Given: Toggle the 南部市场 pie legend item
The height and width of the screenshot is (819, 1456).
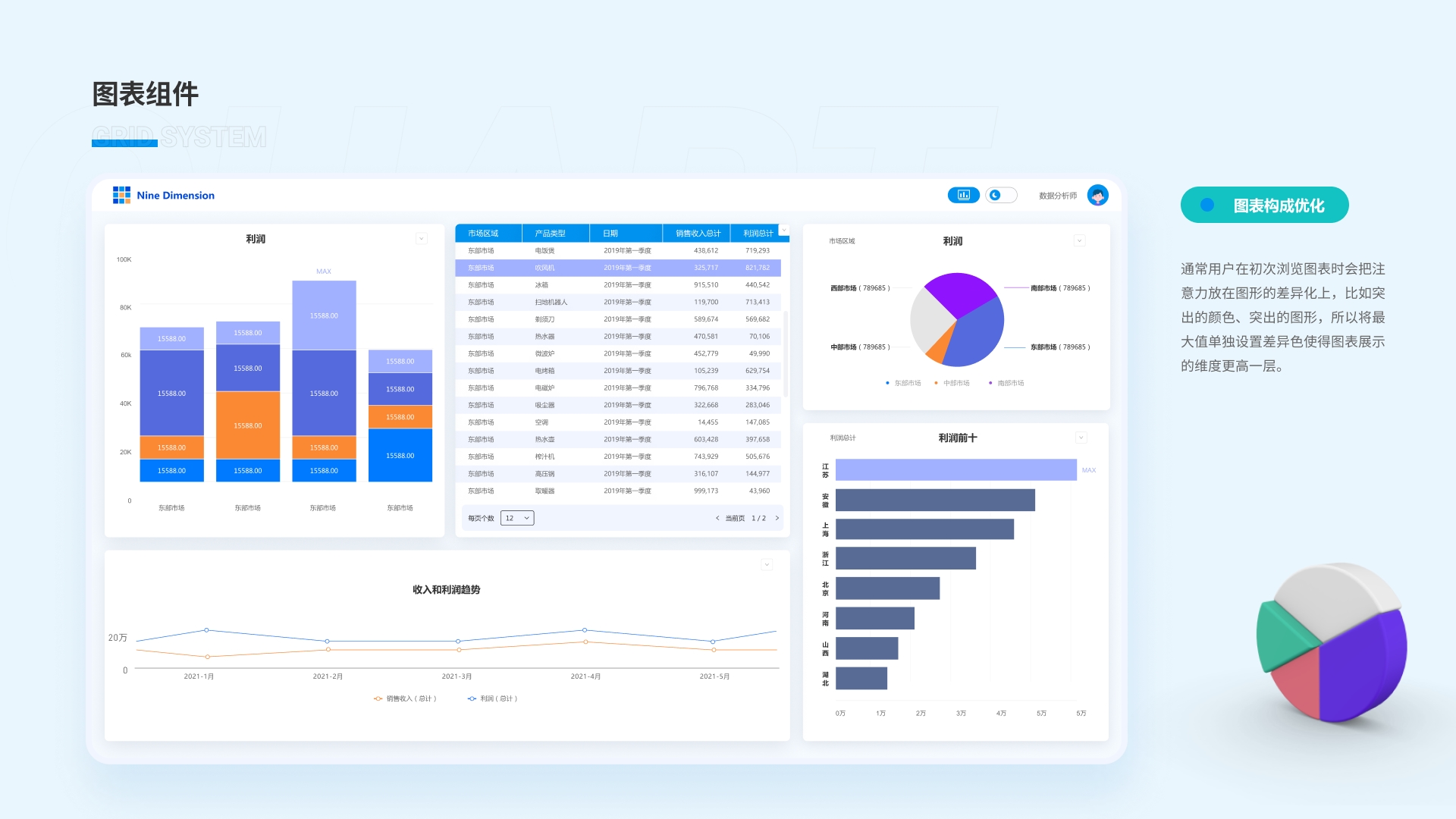Looking at the screenshot, I should pos(1006,383).
